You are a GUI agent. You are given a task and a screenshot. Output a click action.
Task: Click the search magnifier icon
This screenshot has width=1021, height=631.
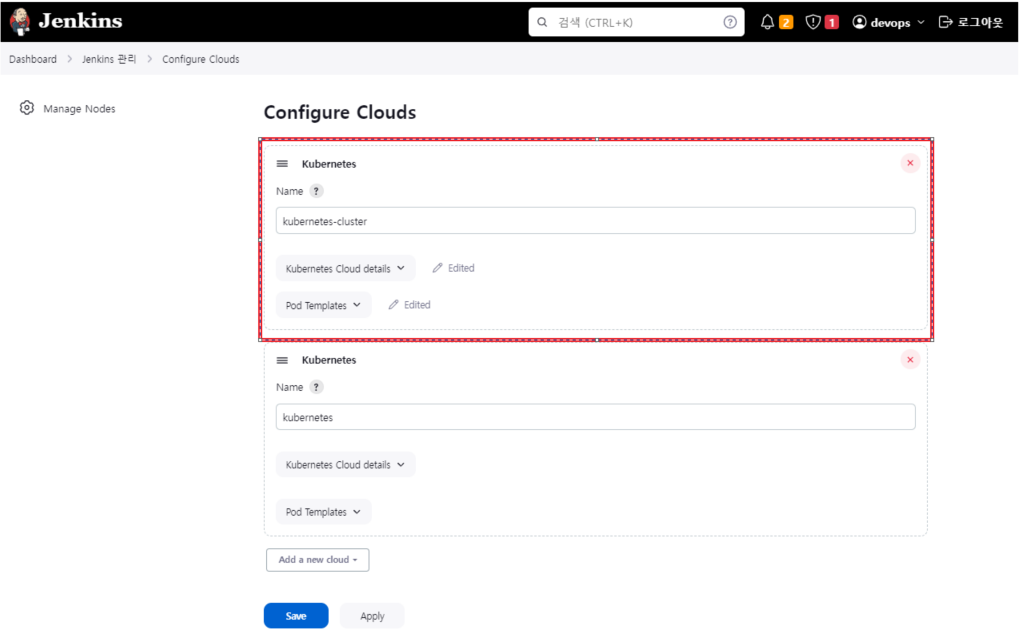pyautogui.click(x=542, y=22)
